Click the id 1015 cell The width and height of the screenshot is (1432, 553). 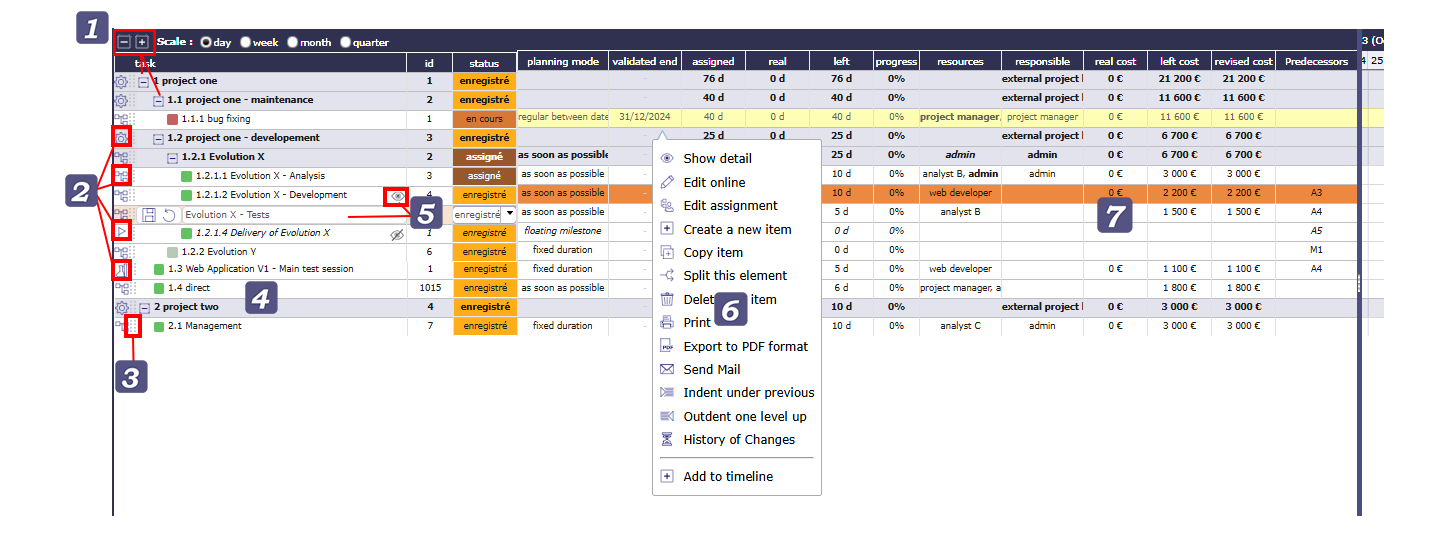[x=429, y=288]
